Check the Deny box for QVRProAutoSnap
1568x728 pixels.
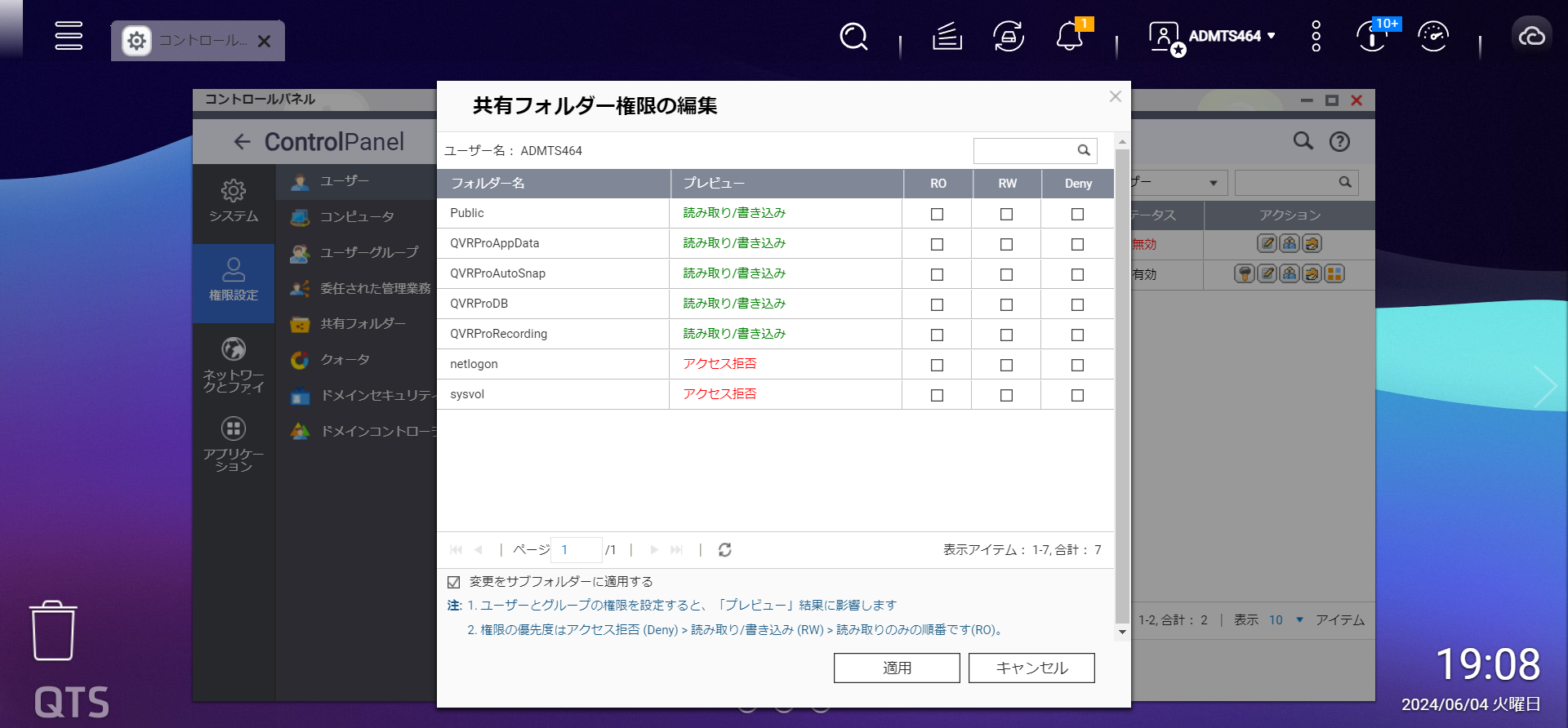point(1077,274)
